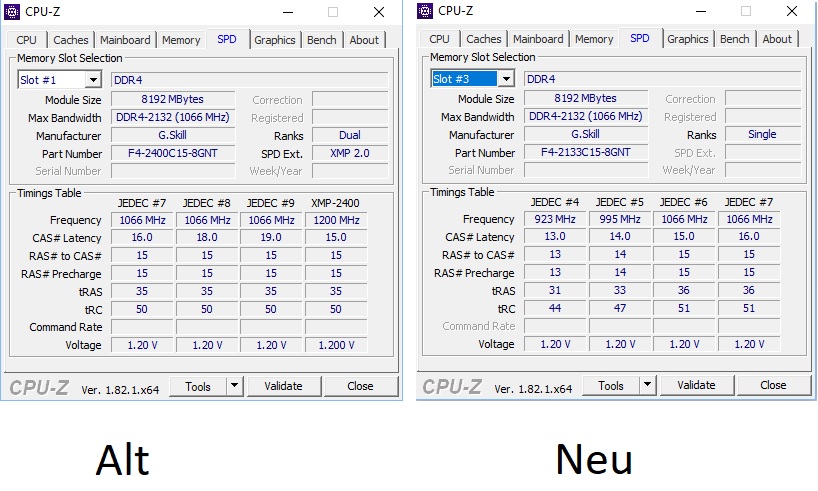The width and height of the screenshot is (818, 491).
Task: Expand Tools arrow menu in left window
Action: pyautogui.click(x=234, y=386)
